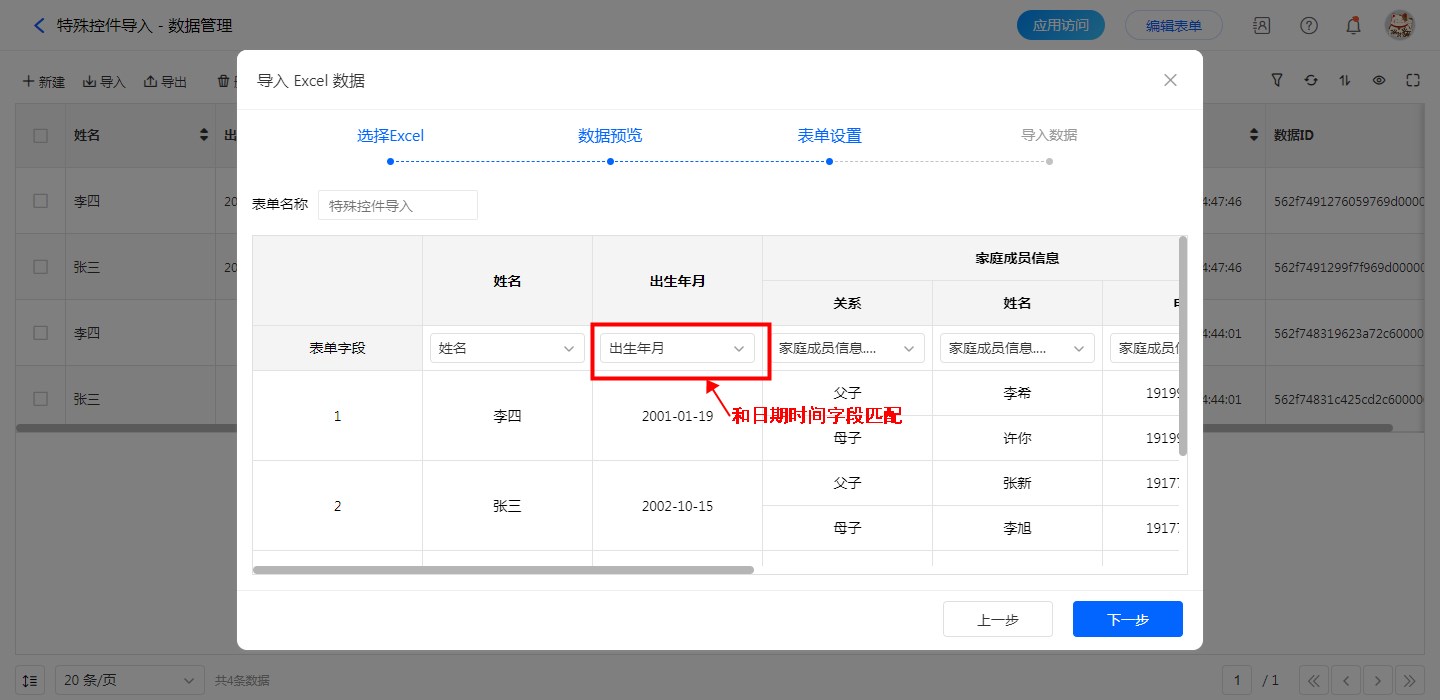The height and width of the screenshot is (700, 1440).
Task: Click the refresh data icon
Action: pyautogui.click(x=1311, y=81)
